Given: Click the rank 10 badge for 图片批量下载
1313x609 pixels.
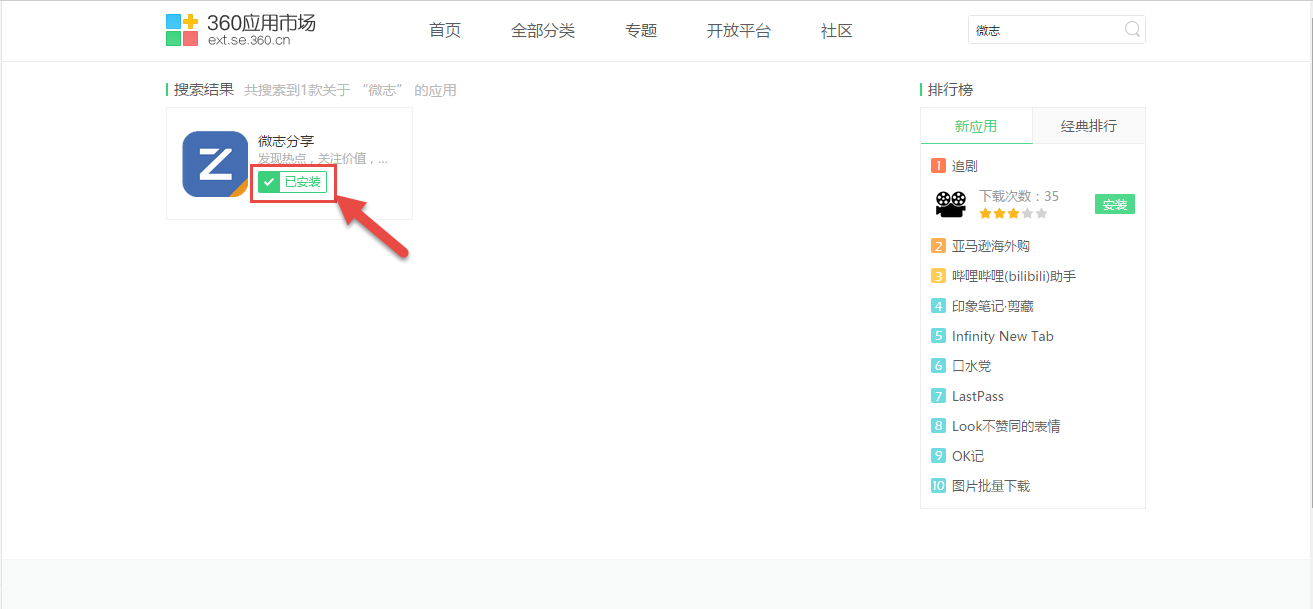Looking at the screenshot, I should click(938, 486).
